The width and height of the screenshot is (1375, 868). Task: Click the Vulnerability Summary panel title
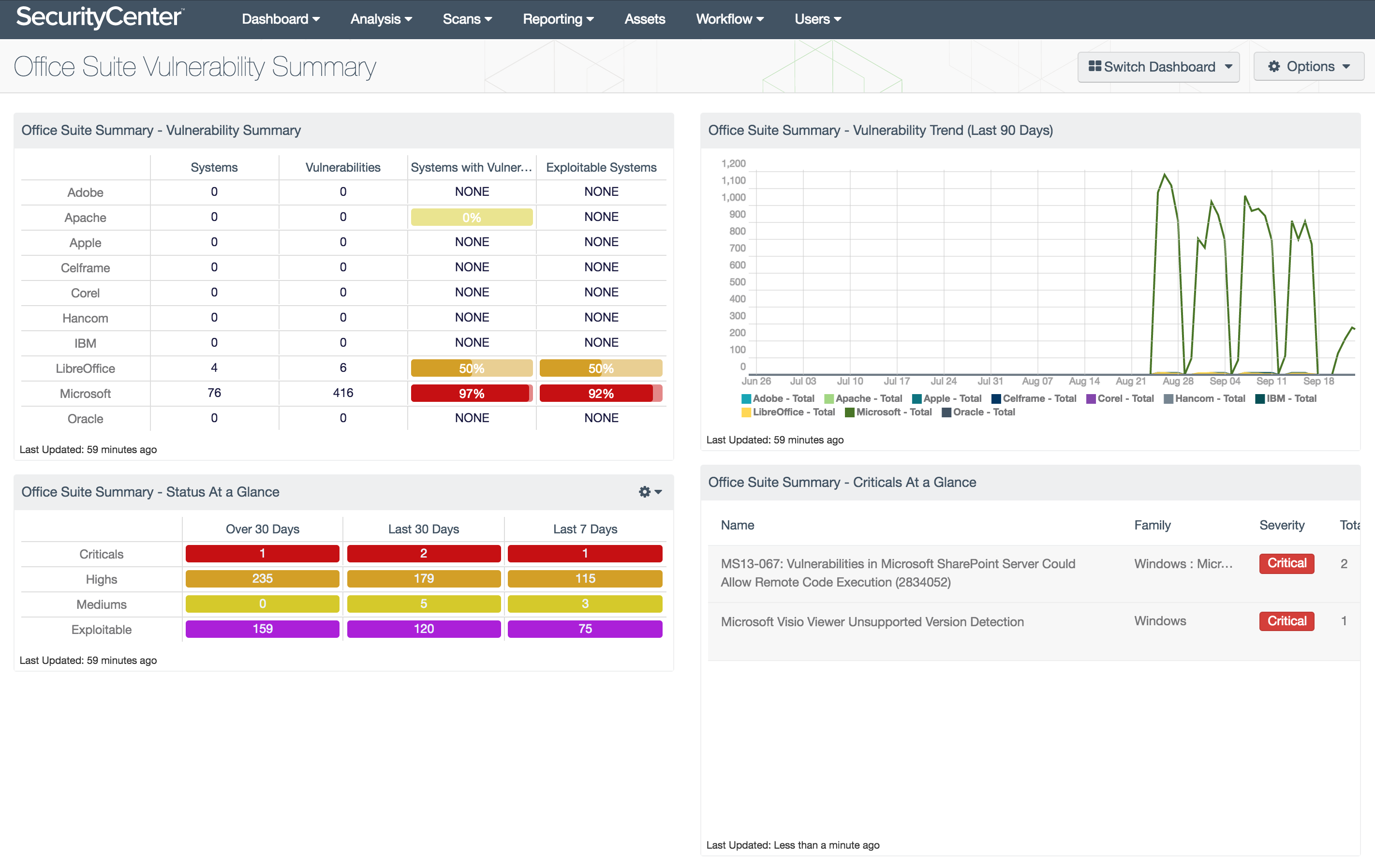tap(161, 130)
